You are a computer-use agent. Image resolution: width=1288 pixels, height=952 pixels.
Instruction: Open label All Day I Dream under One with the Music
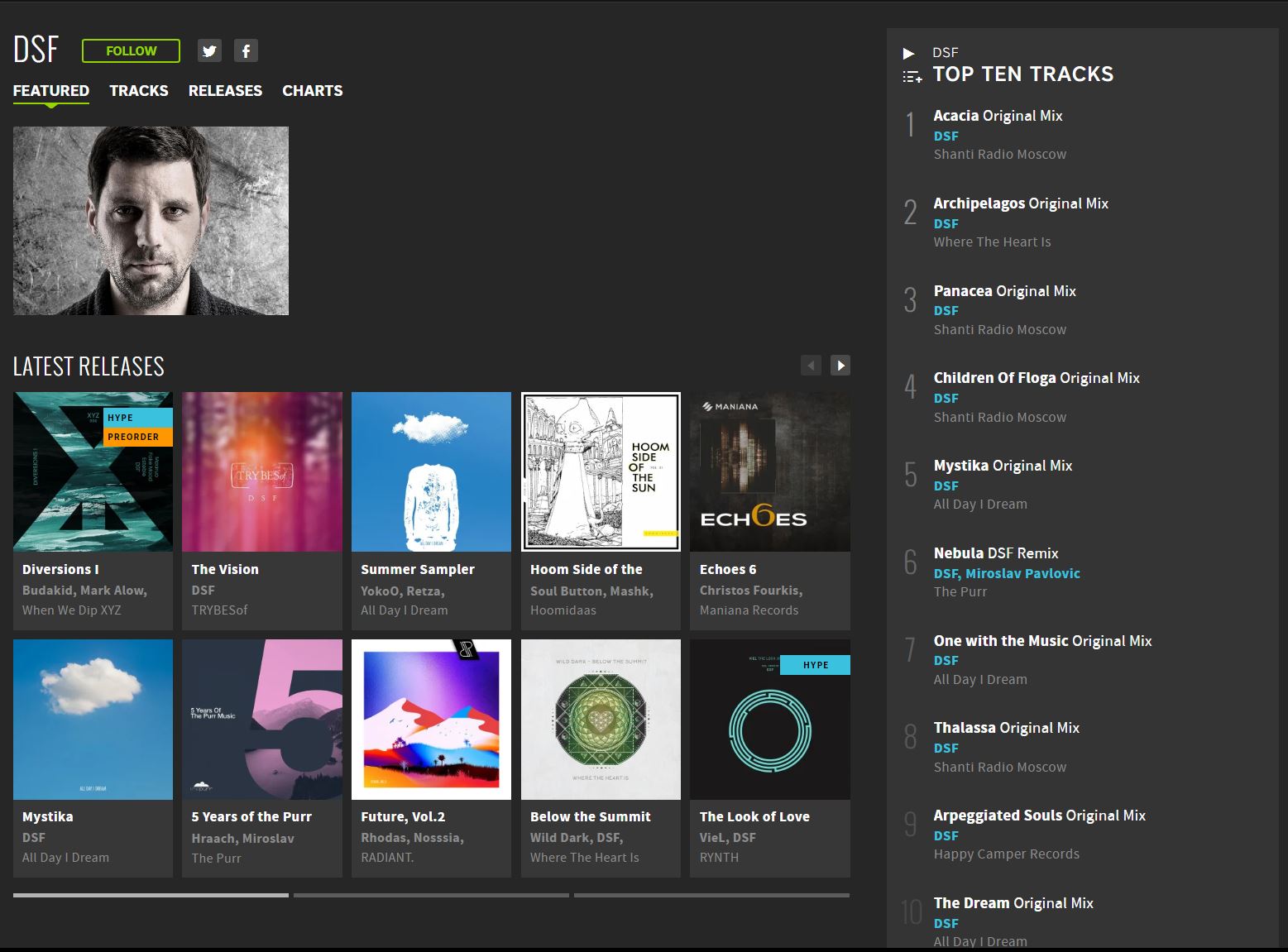point(980,680)
